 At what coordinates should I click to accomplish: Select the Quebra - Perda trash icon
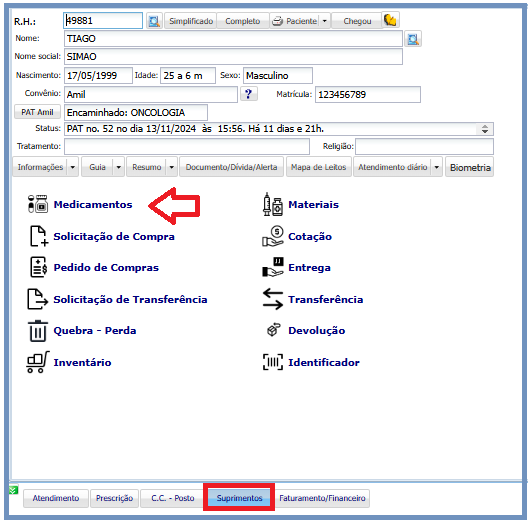(38, 331)
